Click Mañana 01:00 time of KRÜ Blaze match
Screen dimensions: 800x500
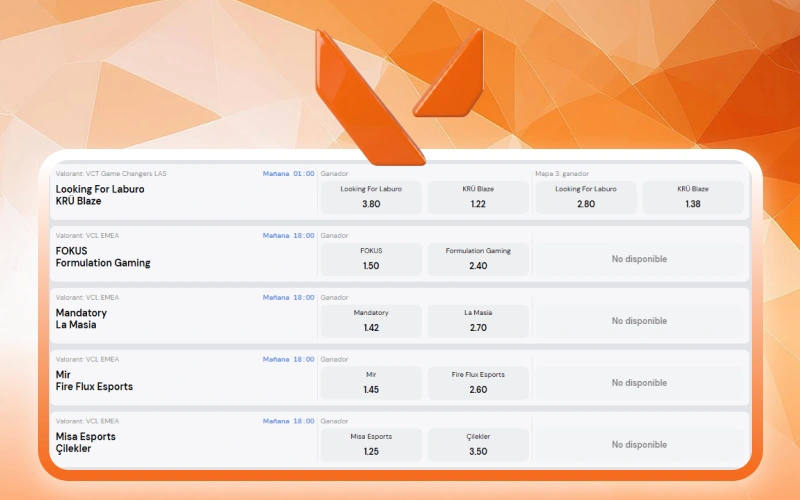coord(288,173)
